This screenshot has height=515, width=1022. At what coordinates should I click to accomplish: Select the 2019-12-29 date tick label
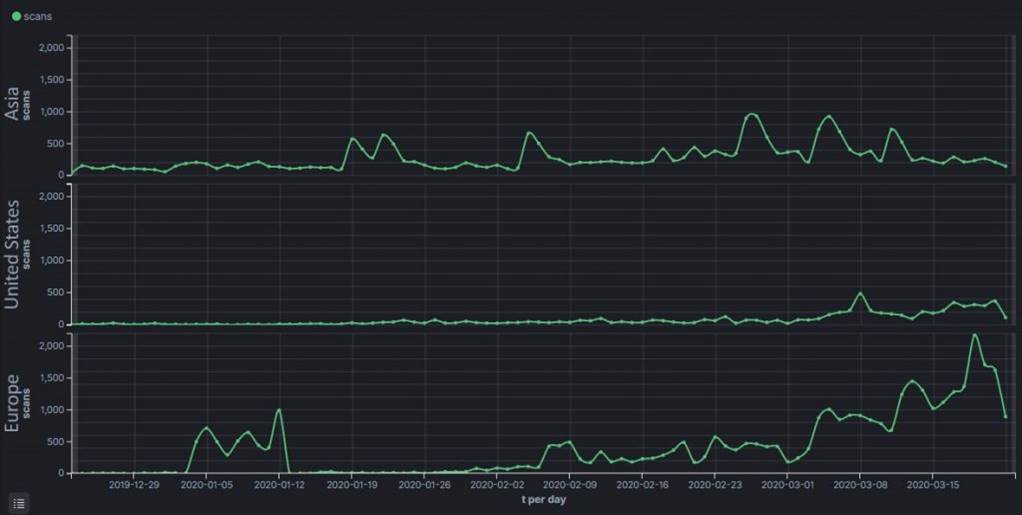(134, 484)
